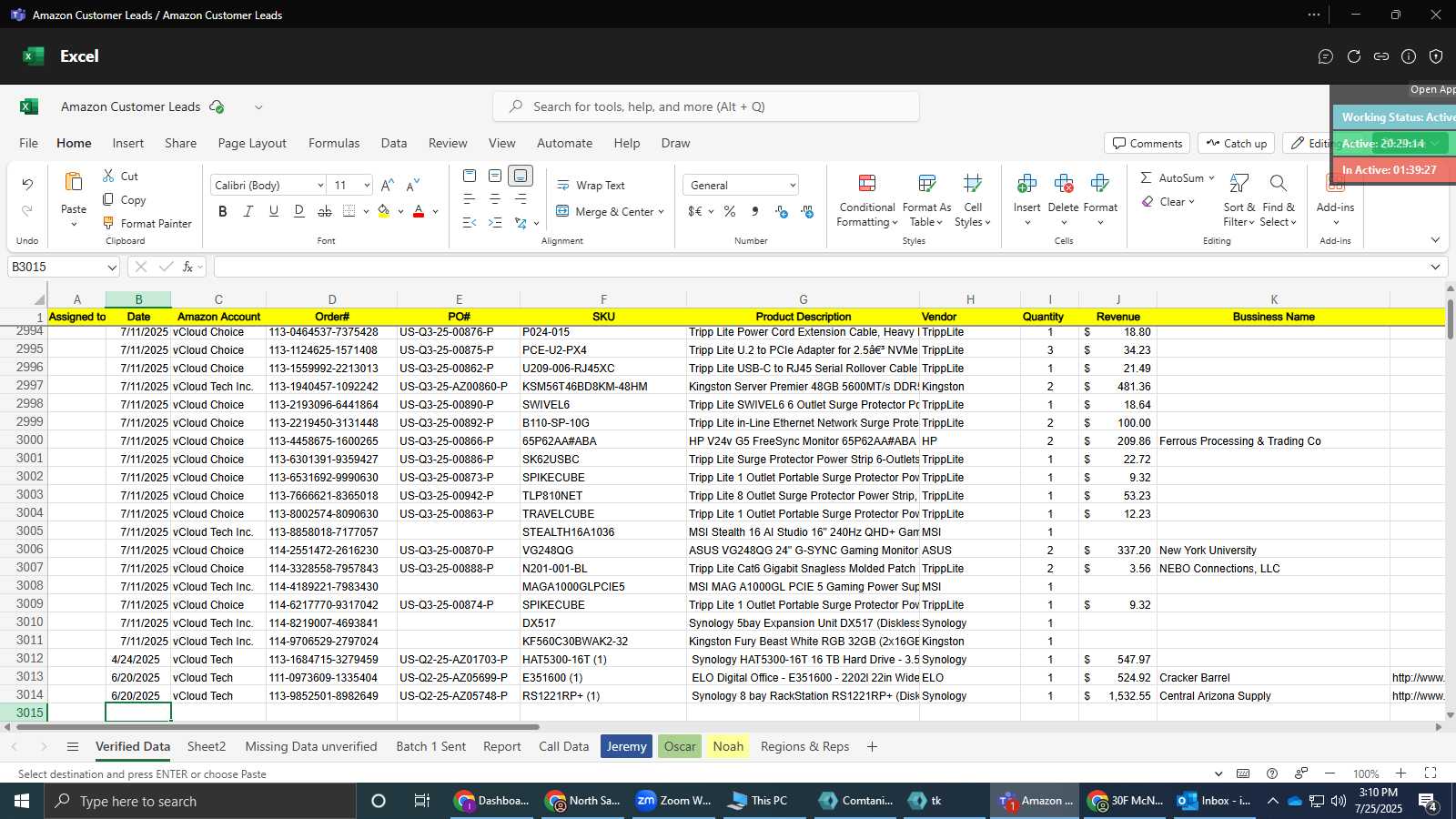This screenshot has width=1456, height=819.
Task: Select the Select All corner triangle
Action: coord(38,299)
